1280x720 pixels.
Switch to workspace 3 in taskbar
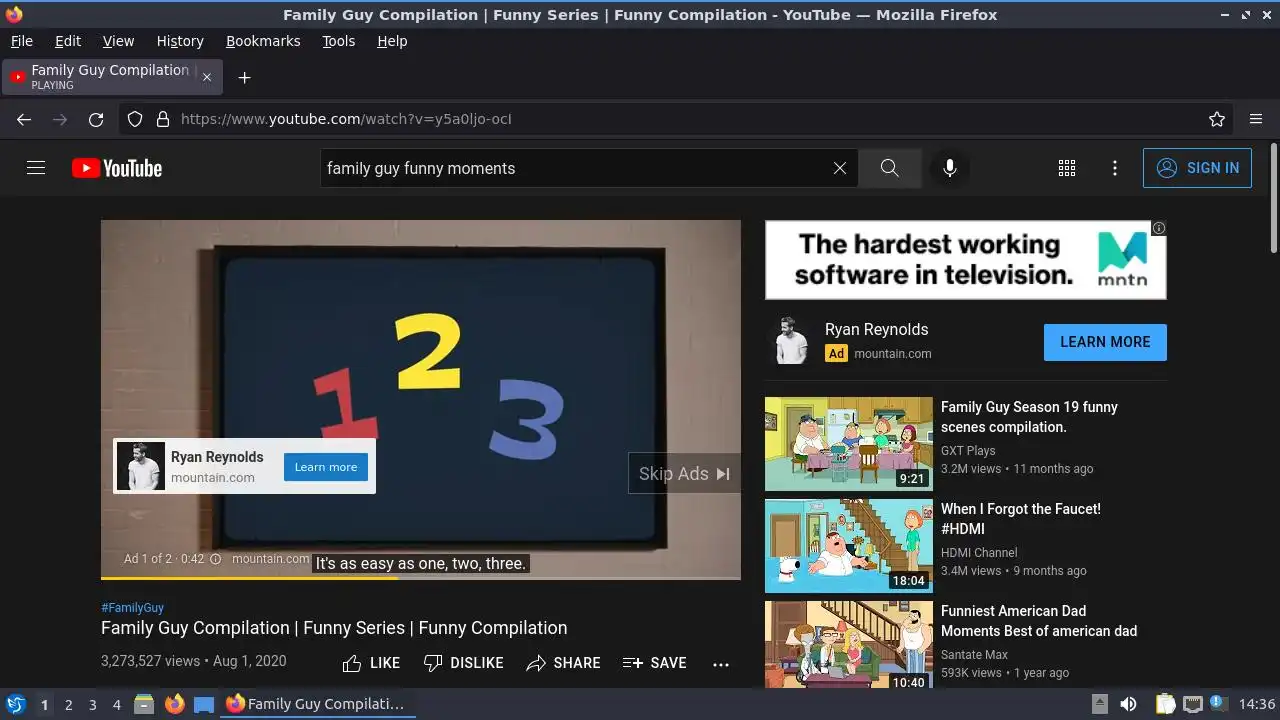tap(92, 705)
